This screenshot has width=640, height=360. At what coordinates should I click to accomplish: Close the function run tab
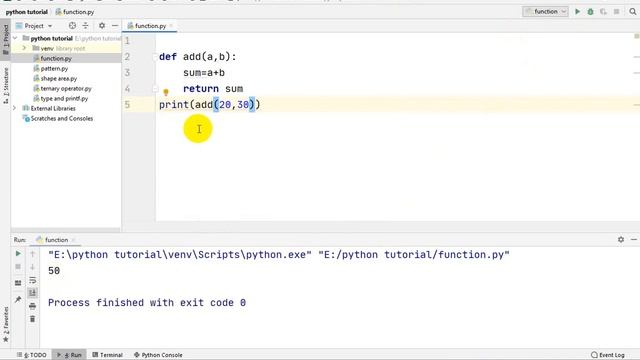click(x=73, y=240)
